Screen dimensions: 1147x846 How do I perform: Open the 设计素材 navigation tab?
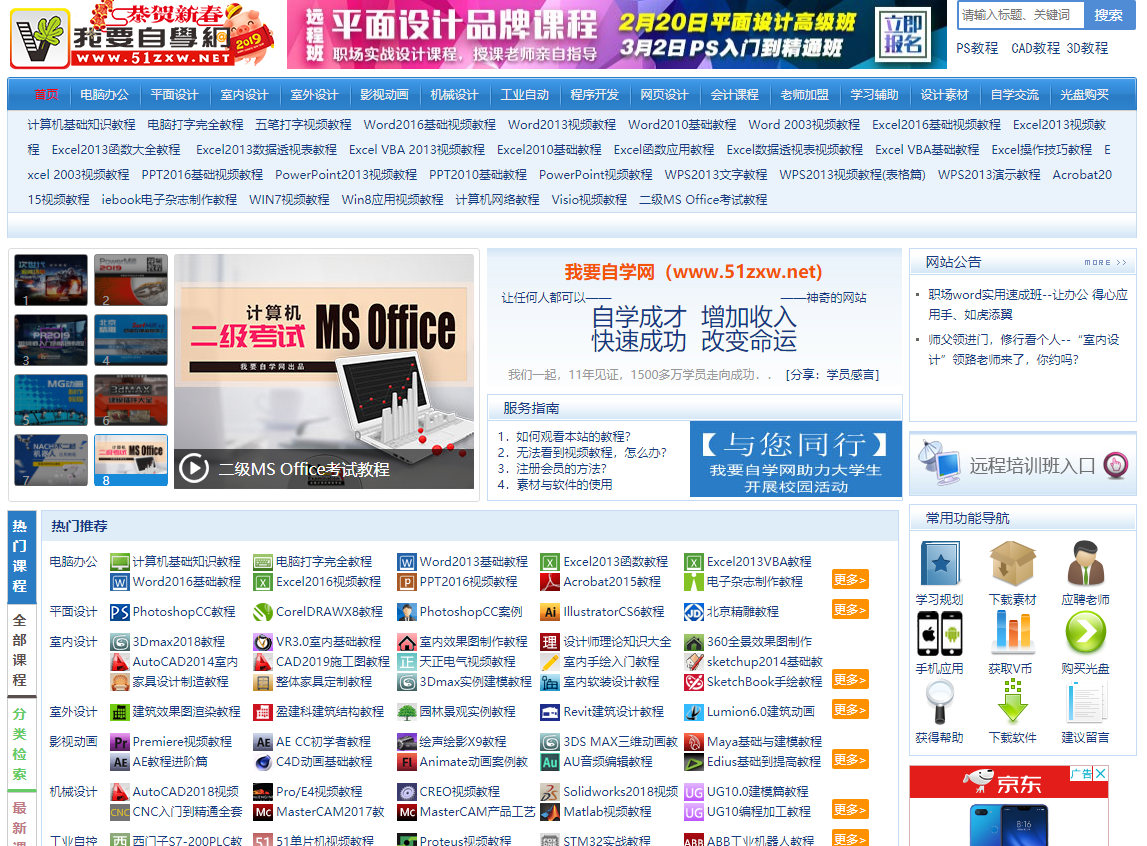point(944,94)
